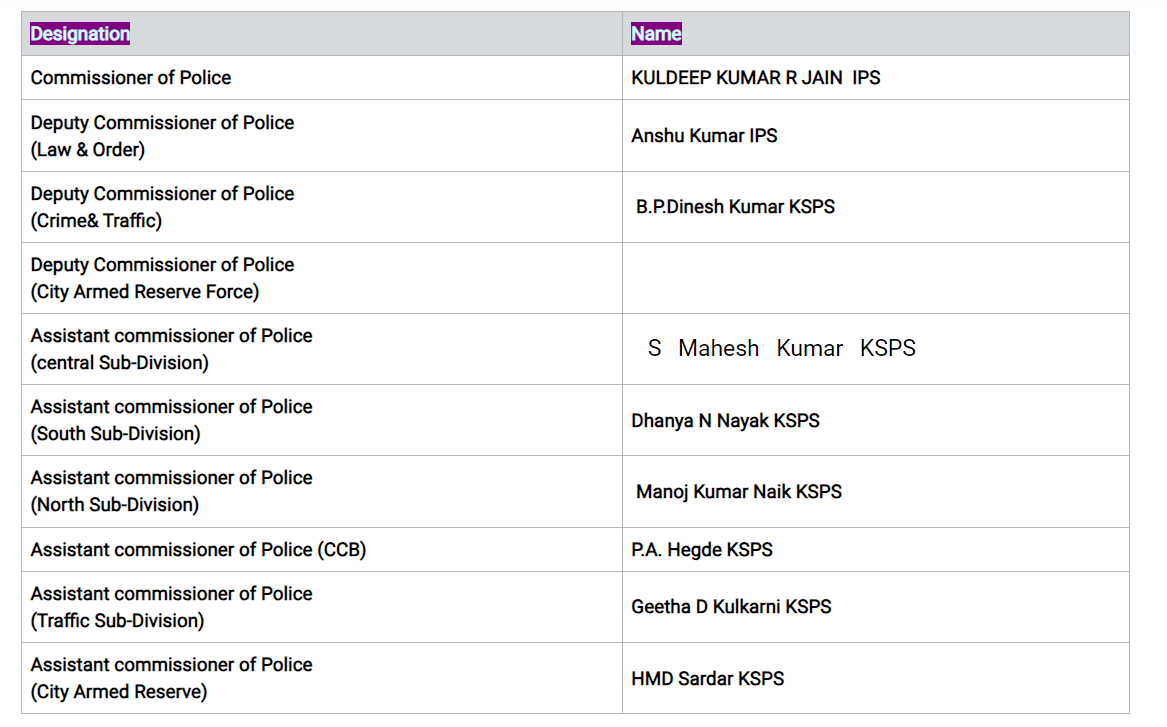Click the name Manoj Kumar Naik KSPS

pyautogui.click(x=738, y=492)
